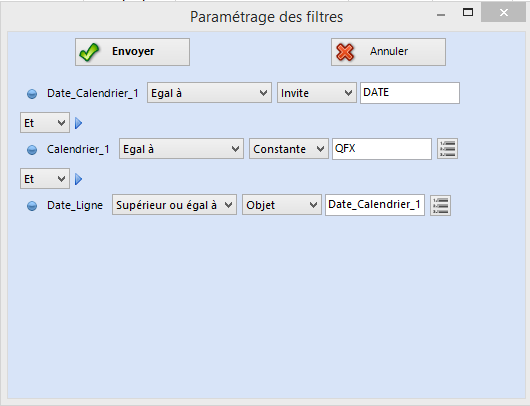Open Egal à dropdown for Date_Calendrier_1

point(209,93)
